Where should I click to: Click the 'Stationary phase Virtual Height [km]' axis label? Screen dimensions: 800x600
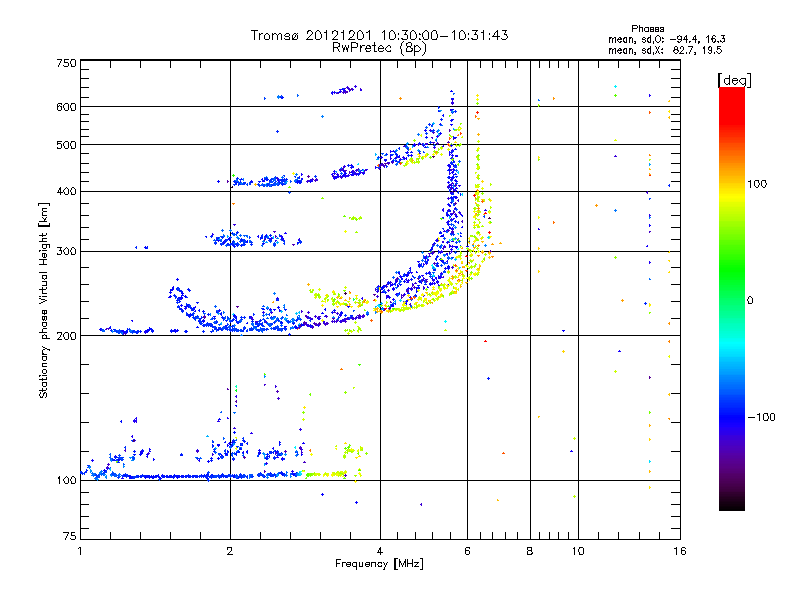pyautogui.click(x=44, y=301)
